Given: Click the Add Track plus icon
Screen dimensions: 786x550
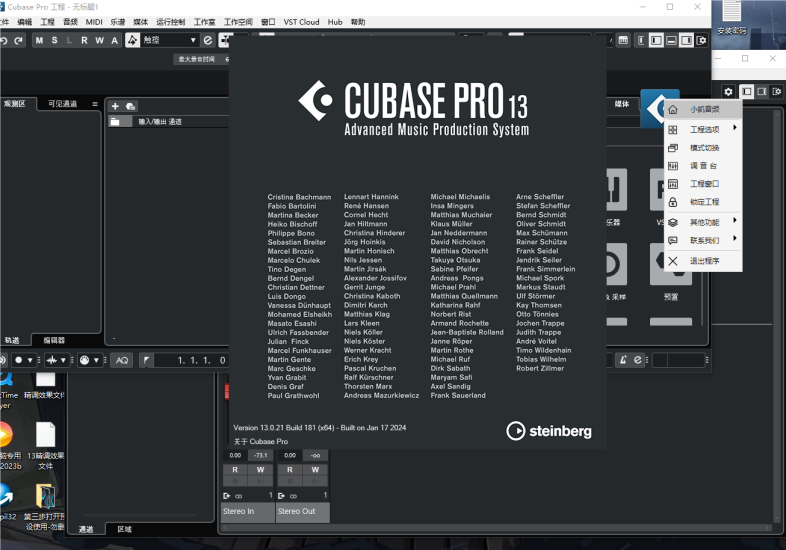Looking at the screenshot, I should (115, 106).
